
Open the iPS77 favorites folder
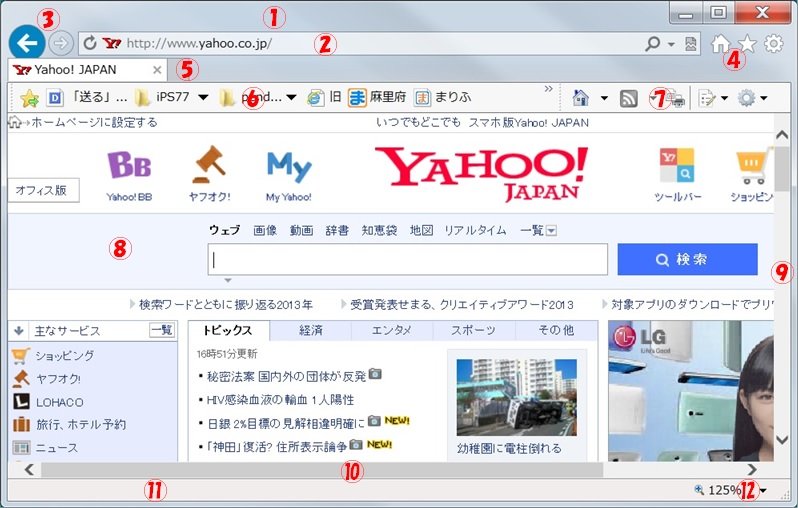click(x=164, y=97)
